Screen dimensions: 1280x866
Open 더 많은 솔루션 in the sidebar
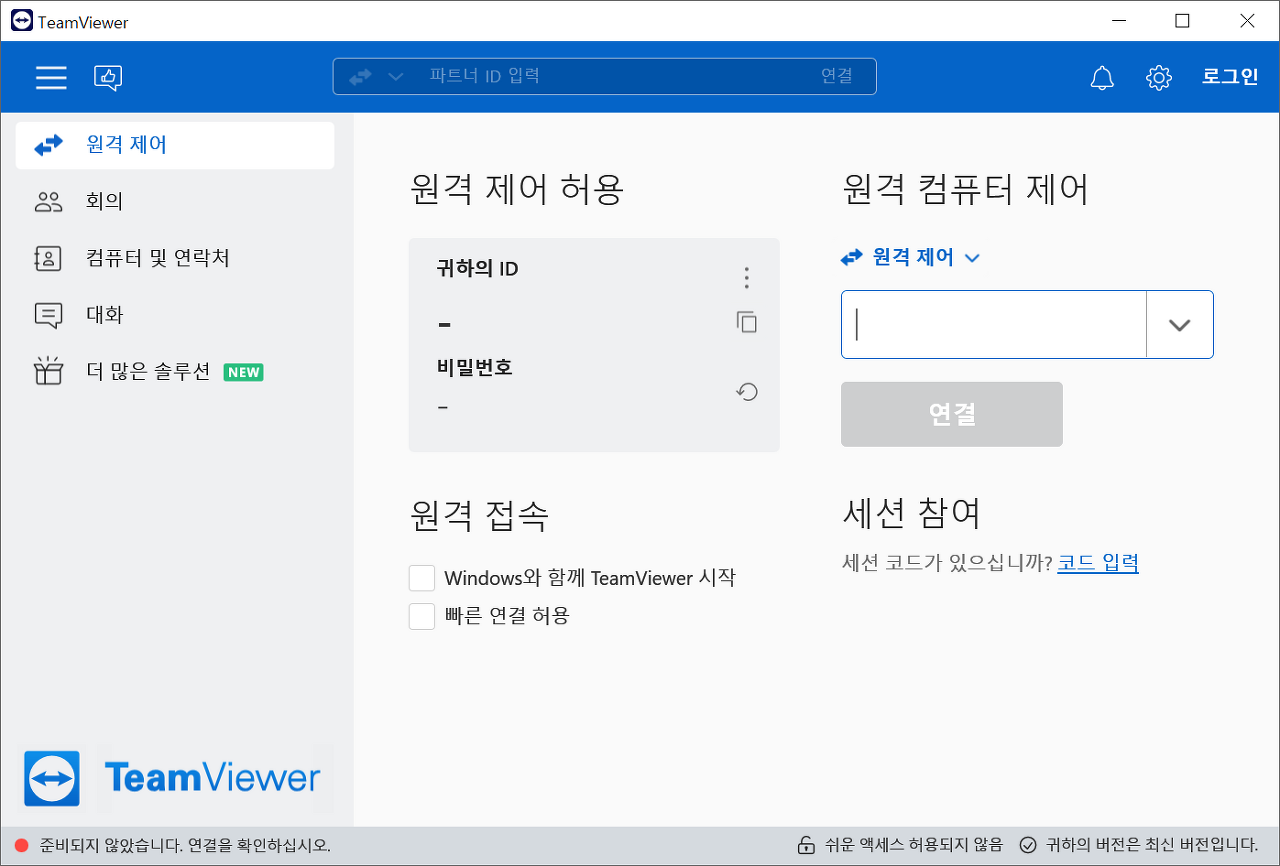tap(175, 372)
